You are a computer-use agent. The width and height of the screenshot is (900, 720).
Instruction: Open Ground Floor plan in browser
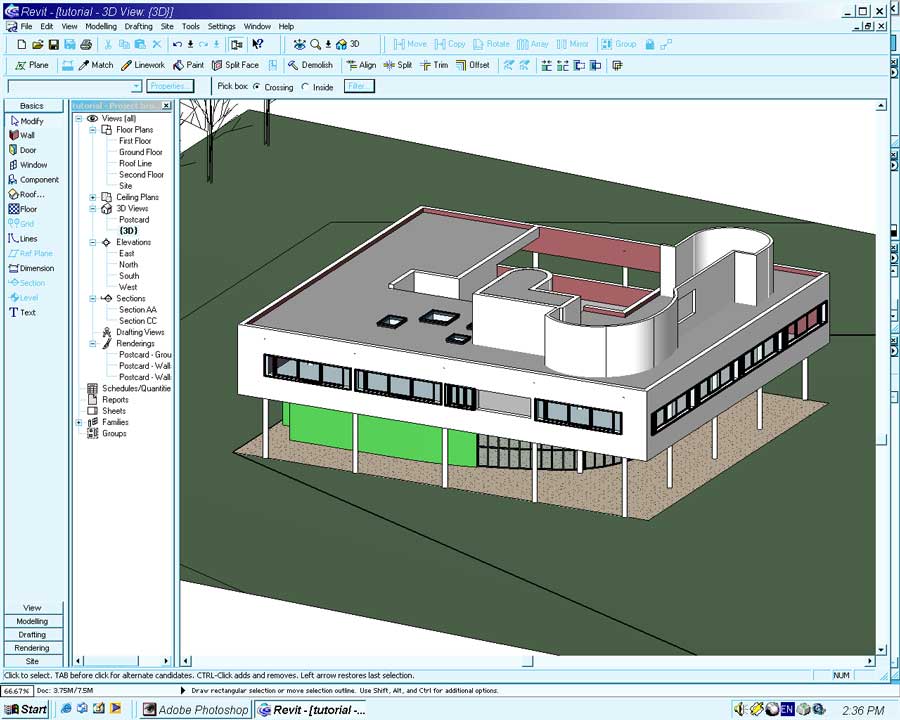pyautogui.click(x=141, y=152)
